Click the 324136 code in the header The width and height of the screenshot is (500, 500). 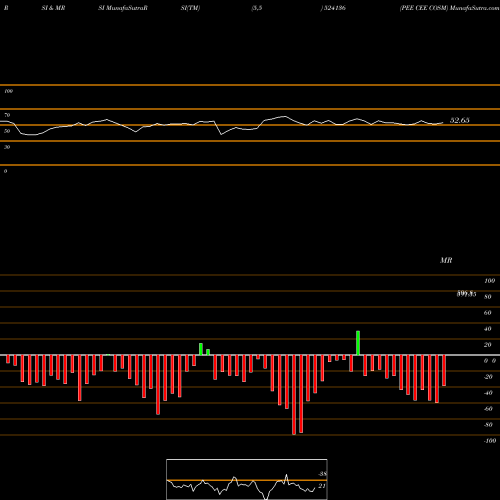pos(334,8)
